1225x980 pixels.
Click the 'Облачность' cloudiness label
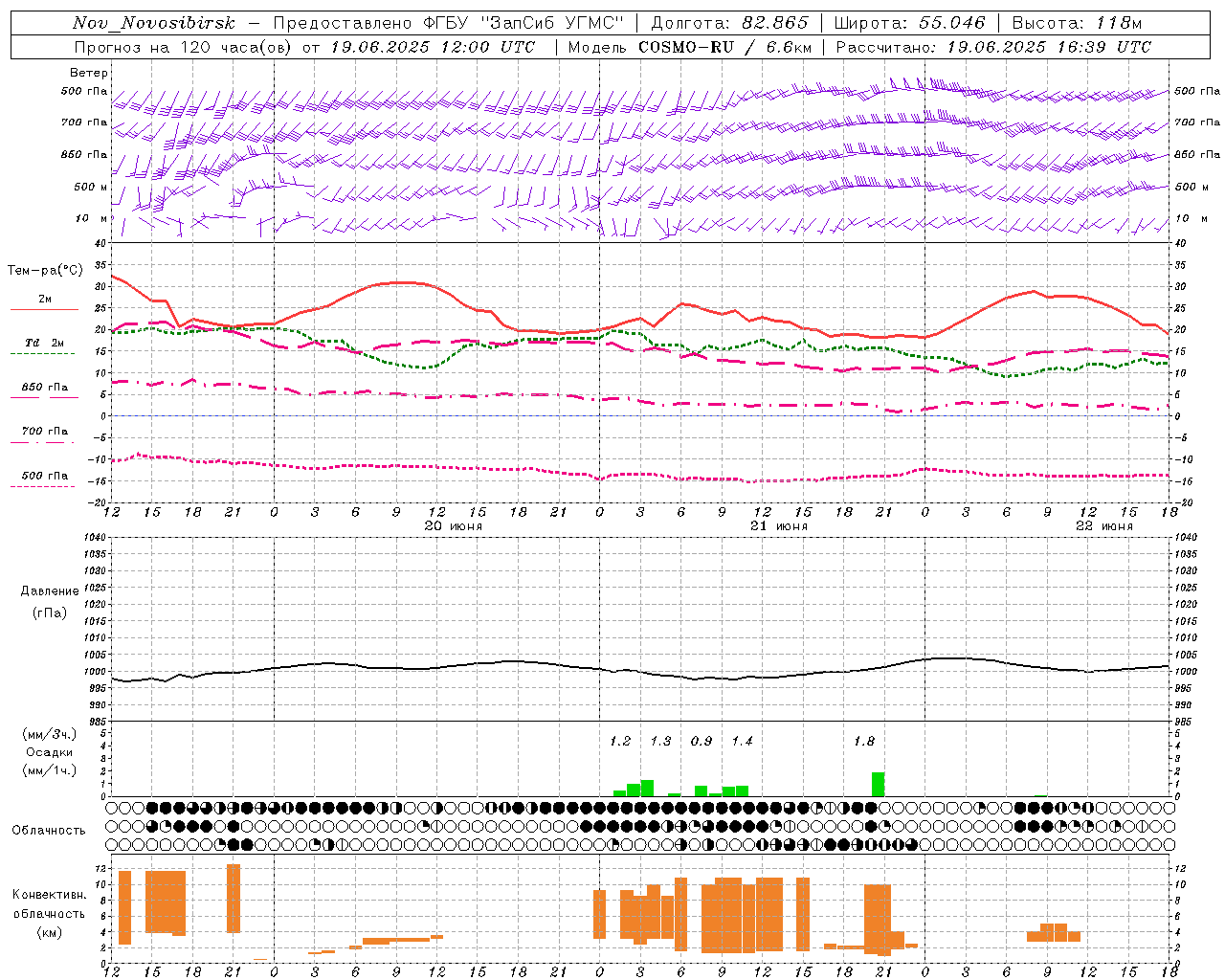coord(49,831)
